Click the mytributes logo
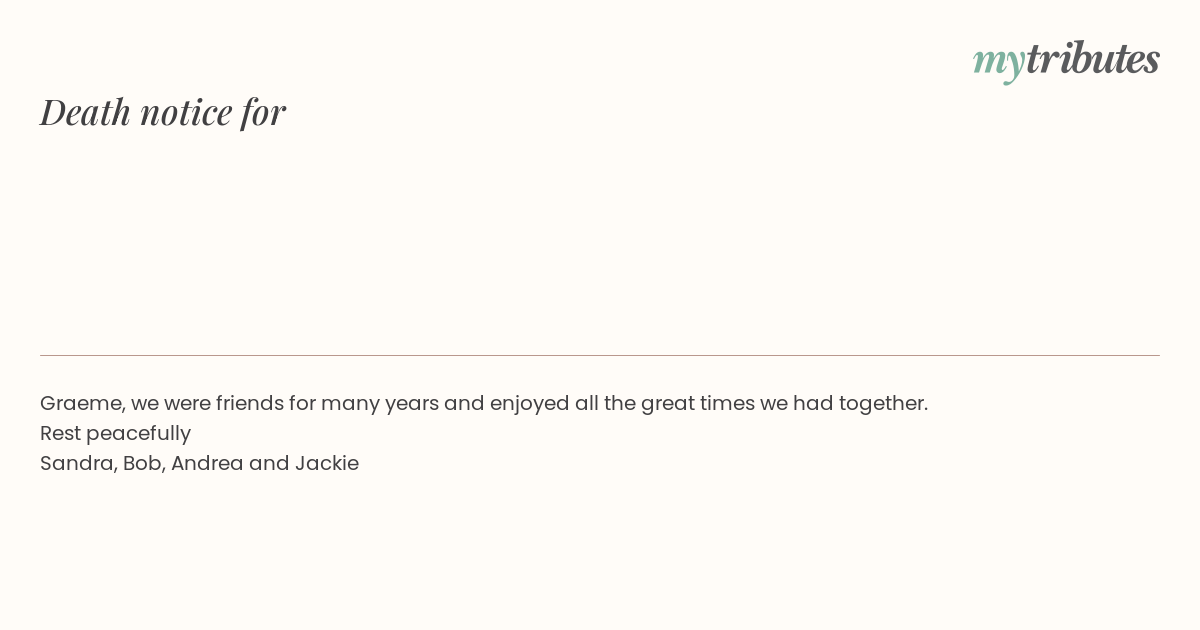This screenshot has width=1200, height=630. (1066, 60)
